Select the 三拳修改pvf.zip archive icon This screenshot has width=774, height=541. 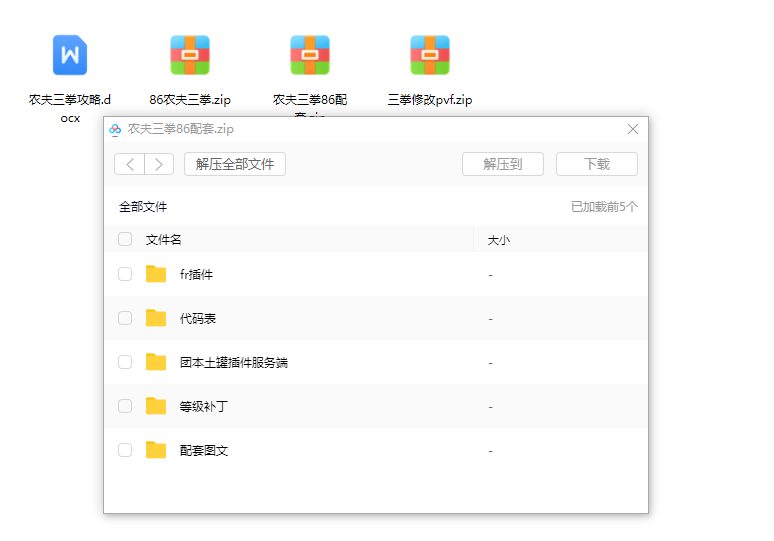point(430,55)
